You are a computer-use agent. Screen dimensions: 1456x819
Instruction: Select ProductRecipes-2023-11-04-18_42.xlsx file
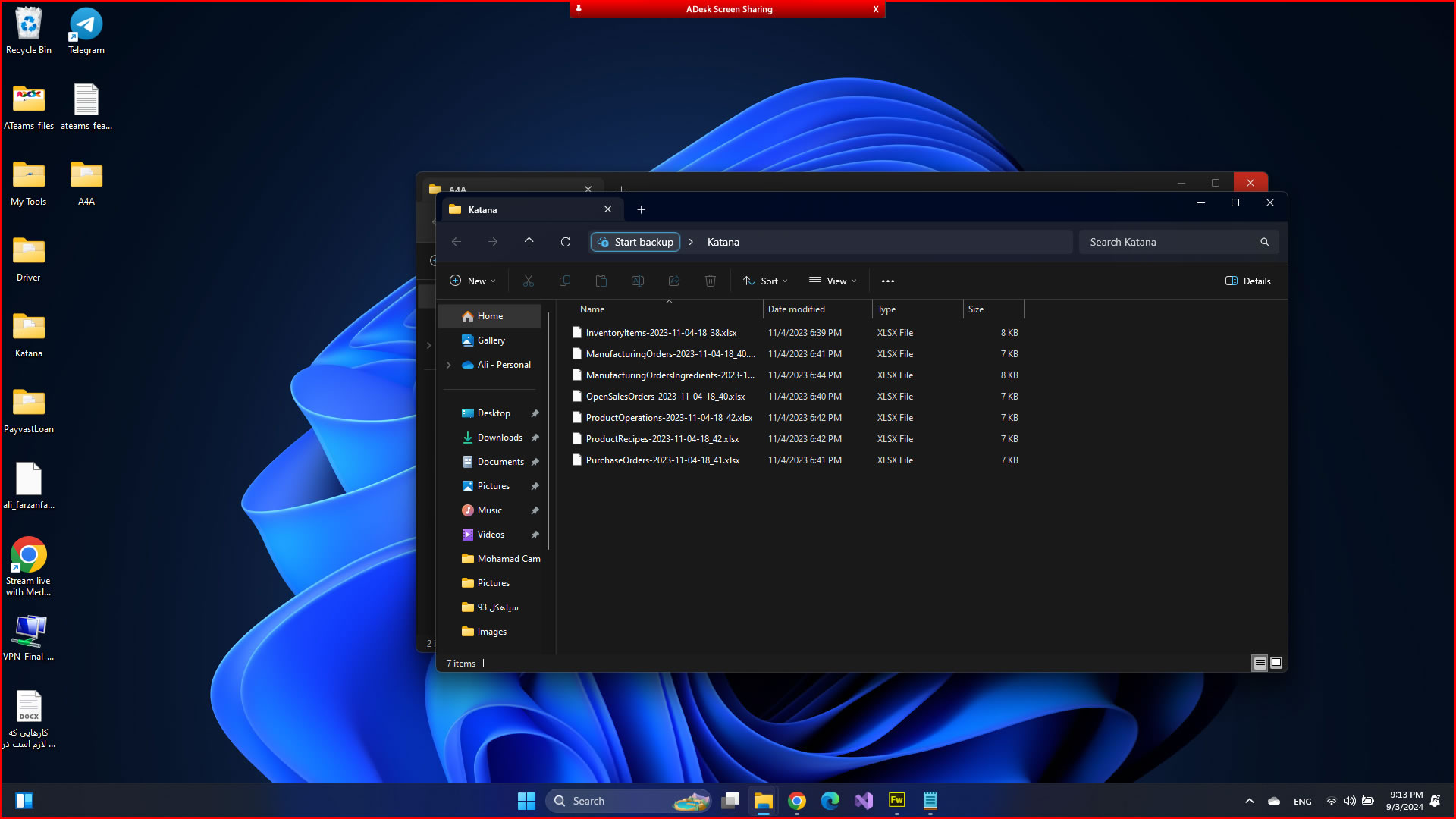coord(662,439)
